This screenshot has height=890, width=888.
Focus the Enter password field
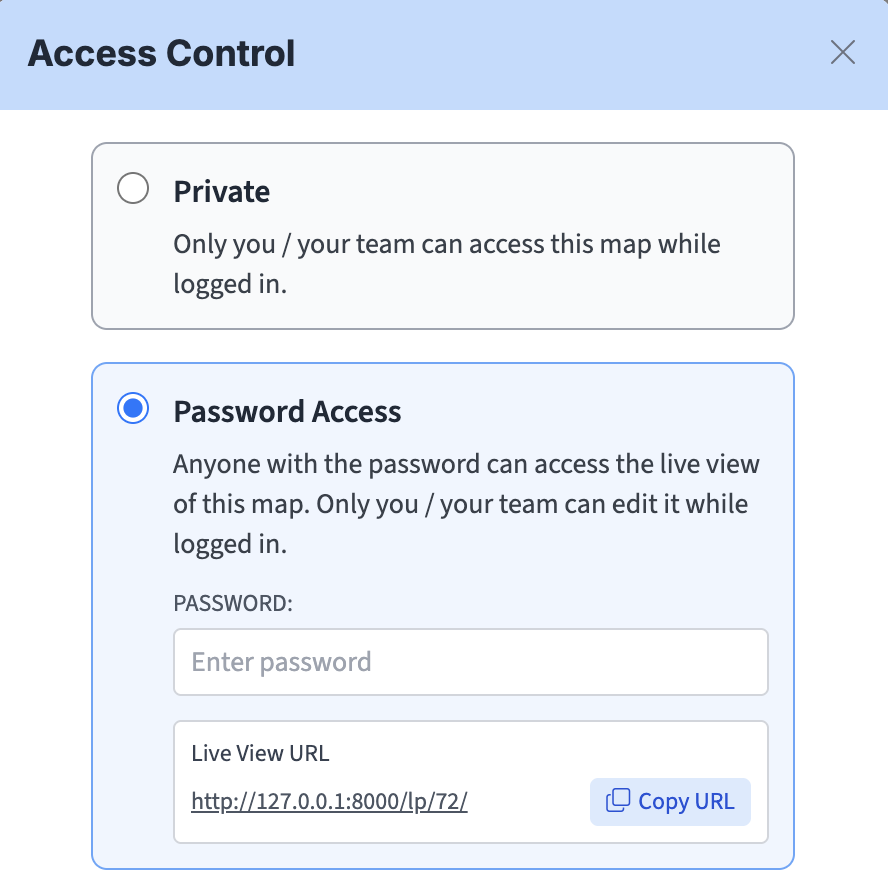[x=470, y=662]
